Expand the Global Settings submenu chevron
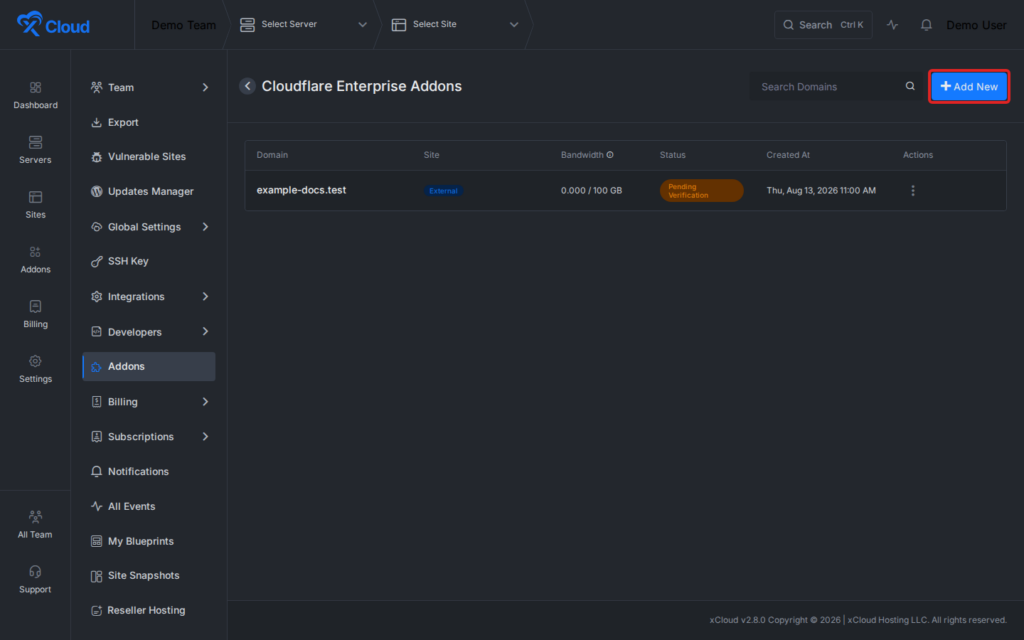This screenshot has height=640, width=1024. click(205, 227)
